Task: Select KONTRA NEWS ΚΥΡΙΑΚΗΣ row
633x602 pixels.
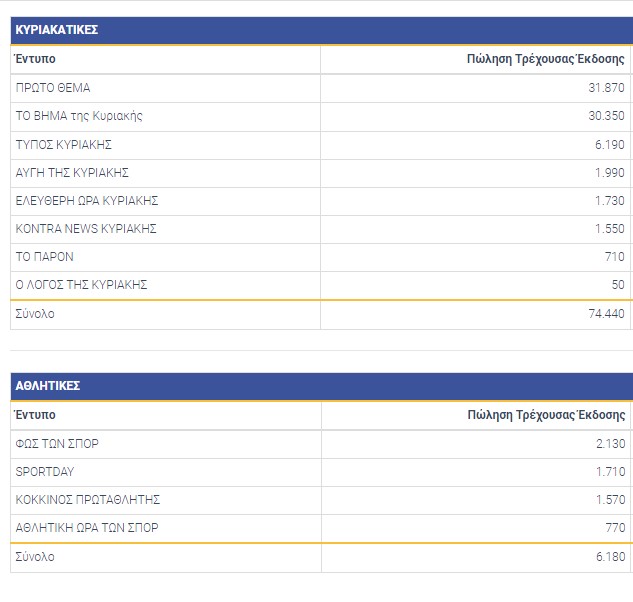Action: [86, 229]
